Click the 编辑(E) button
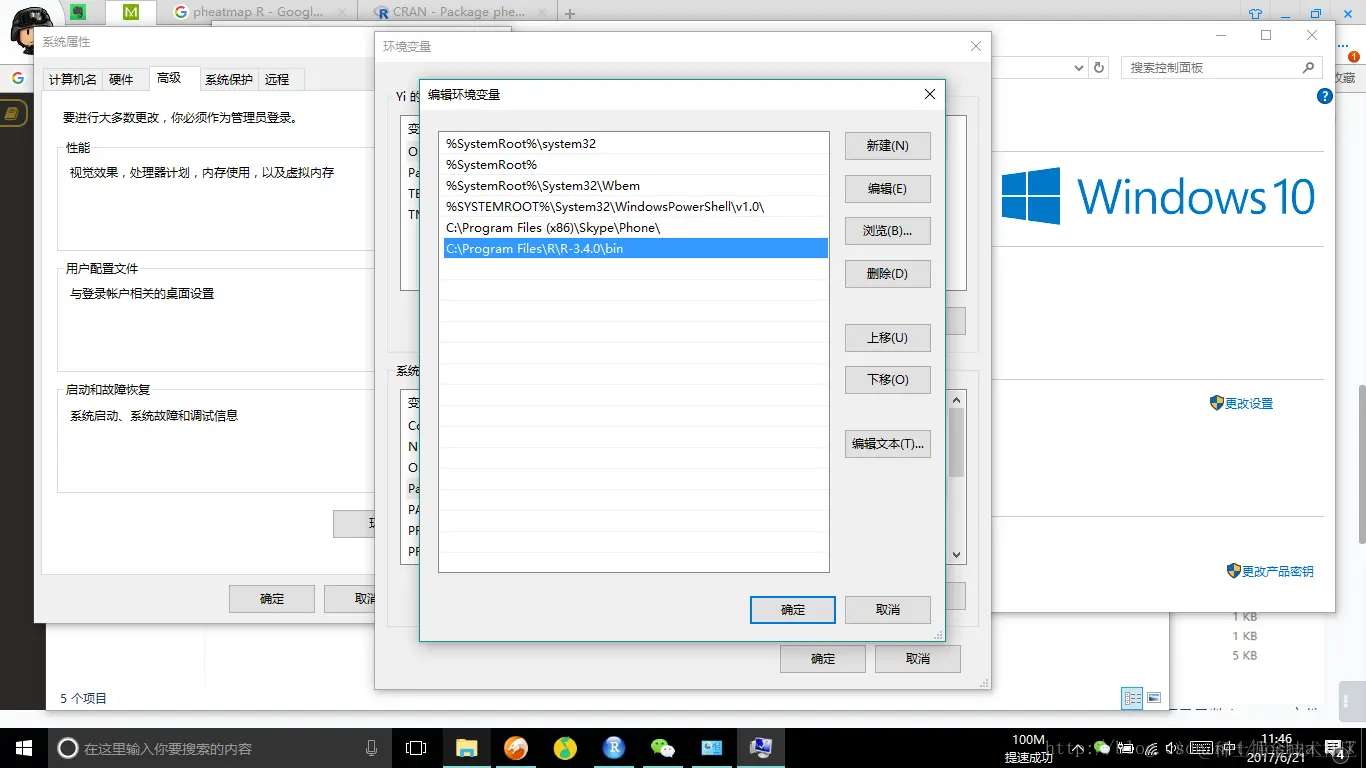This screenshot has height=768, width=1366. 888,189
